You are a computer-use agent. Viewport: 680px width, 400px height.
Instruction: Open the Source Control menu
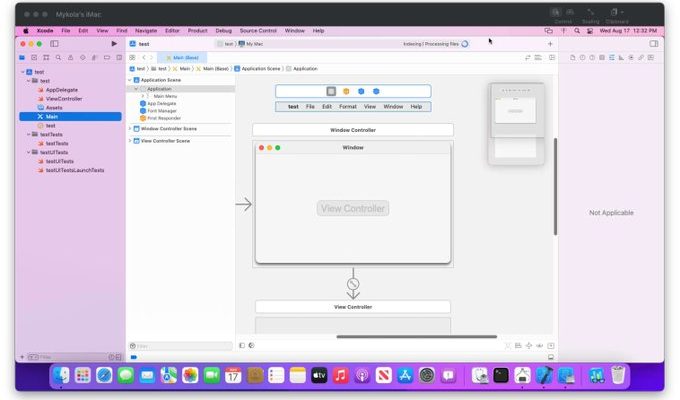[258, 31]
